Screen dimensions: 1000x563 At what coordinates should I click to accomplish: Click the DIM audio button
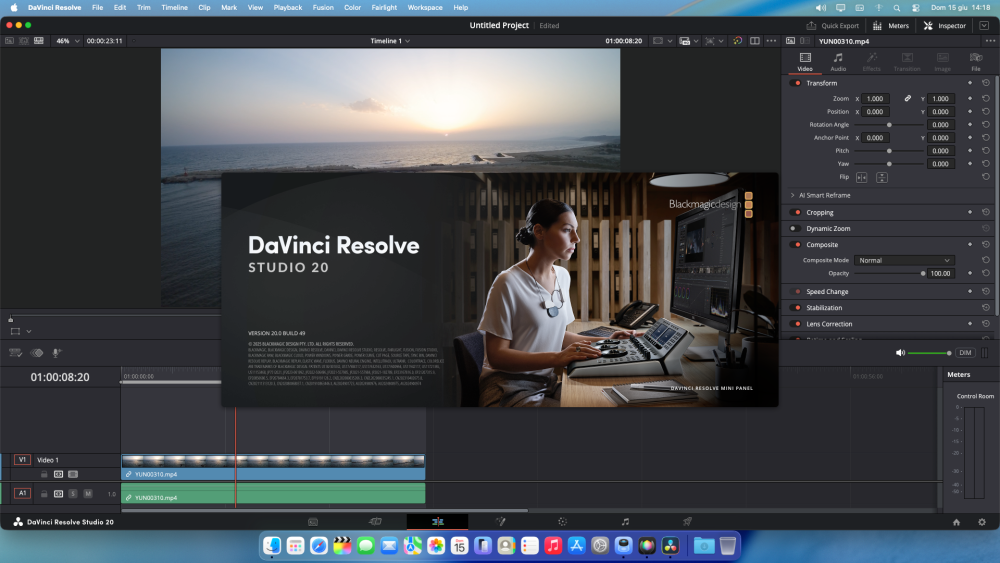tap(966, 353)
